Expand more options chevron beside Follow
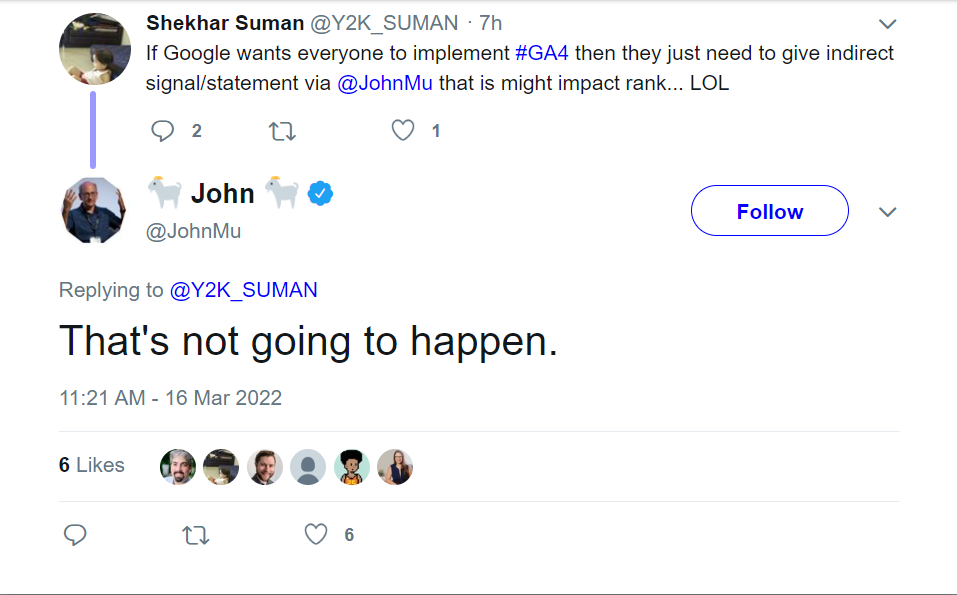The height and width of the screenshot is (595, 957). point(887,212)
